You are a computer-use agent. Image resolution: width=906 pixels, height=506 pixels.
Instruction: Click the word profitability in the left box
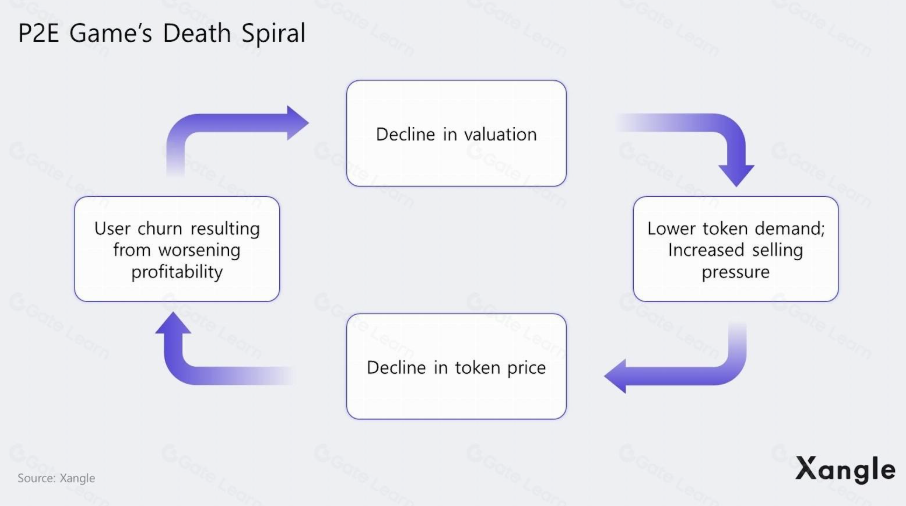[x=177, y=271]
